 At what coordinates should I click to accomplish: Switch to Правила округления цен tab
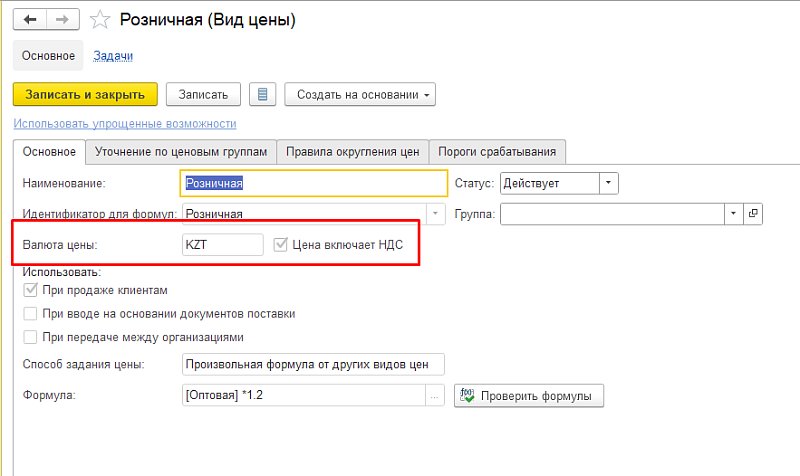pyautogui.click(x=352, y=152)
